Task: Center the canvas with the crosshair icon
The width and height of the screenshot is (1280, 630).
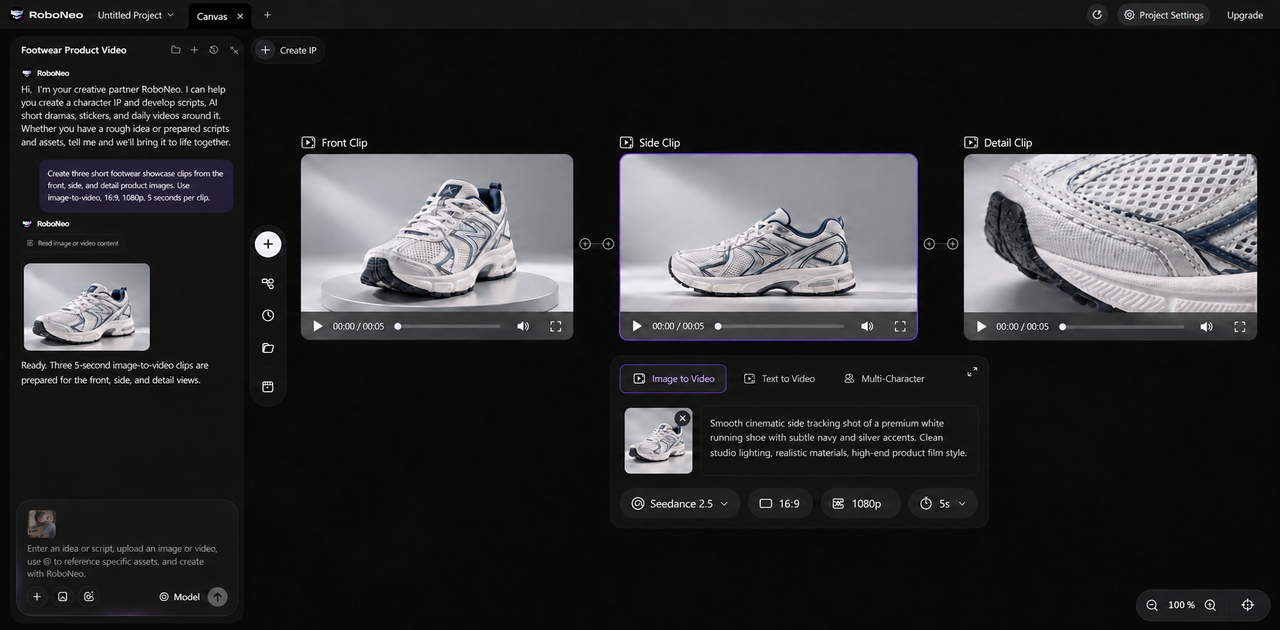Action: (x=1247, y=605)
